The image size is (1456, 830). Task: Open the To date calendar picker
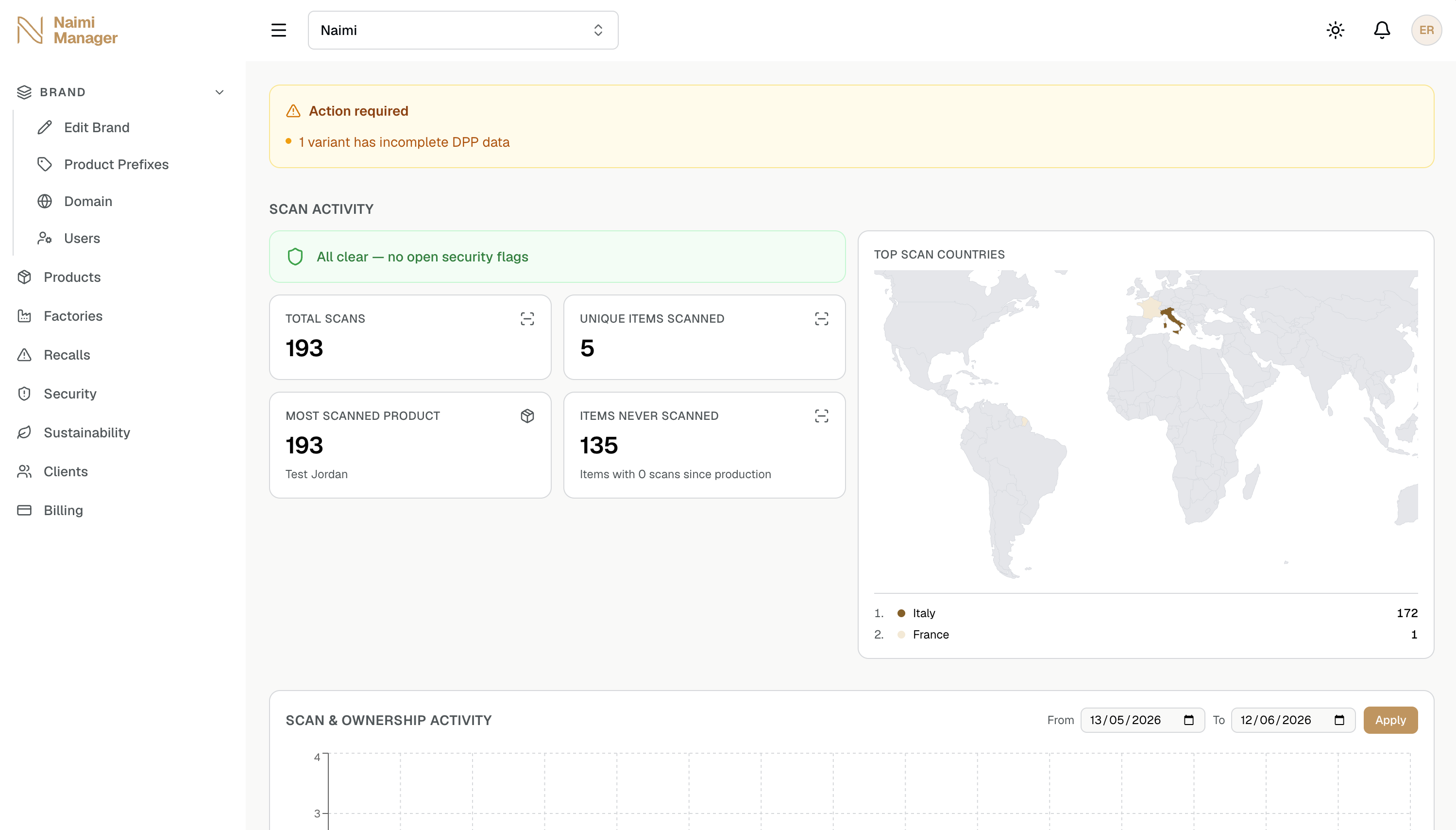tap(1338, 721)
